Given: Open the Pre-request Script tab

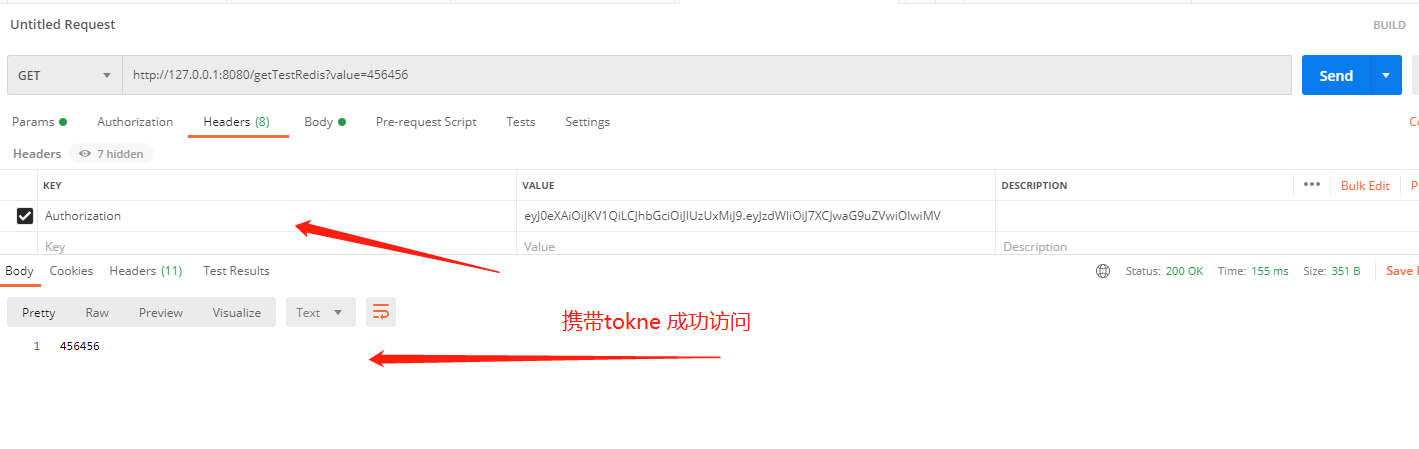Looking at the screenshot, I should (x=426, y=122).
